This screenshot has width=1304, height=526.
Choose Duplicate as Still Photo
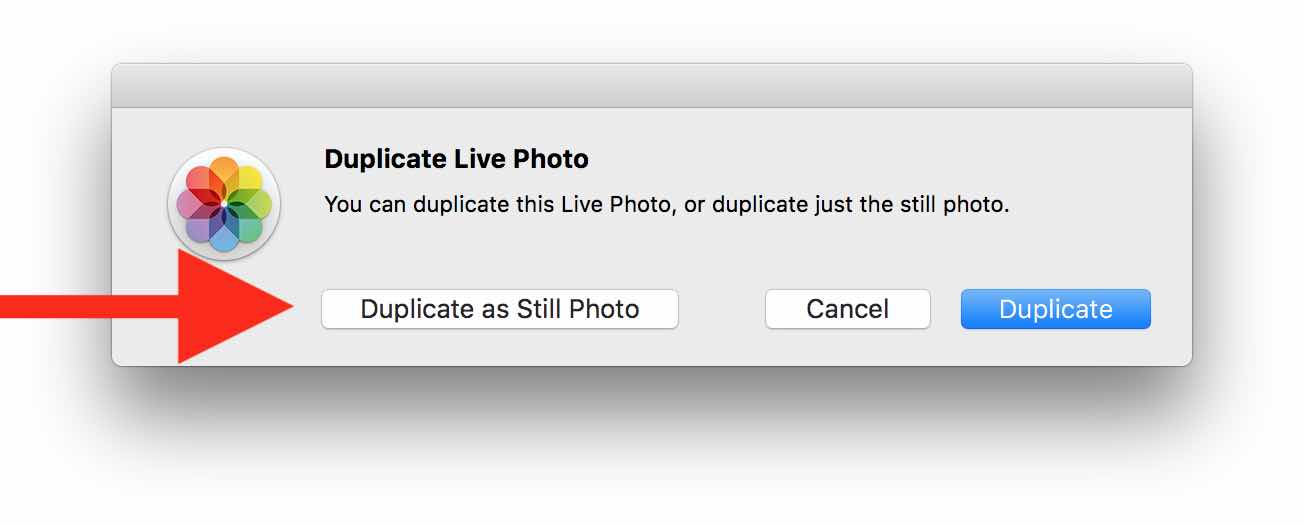499,309
